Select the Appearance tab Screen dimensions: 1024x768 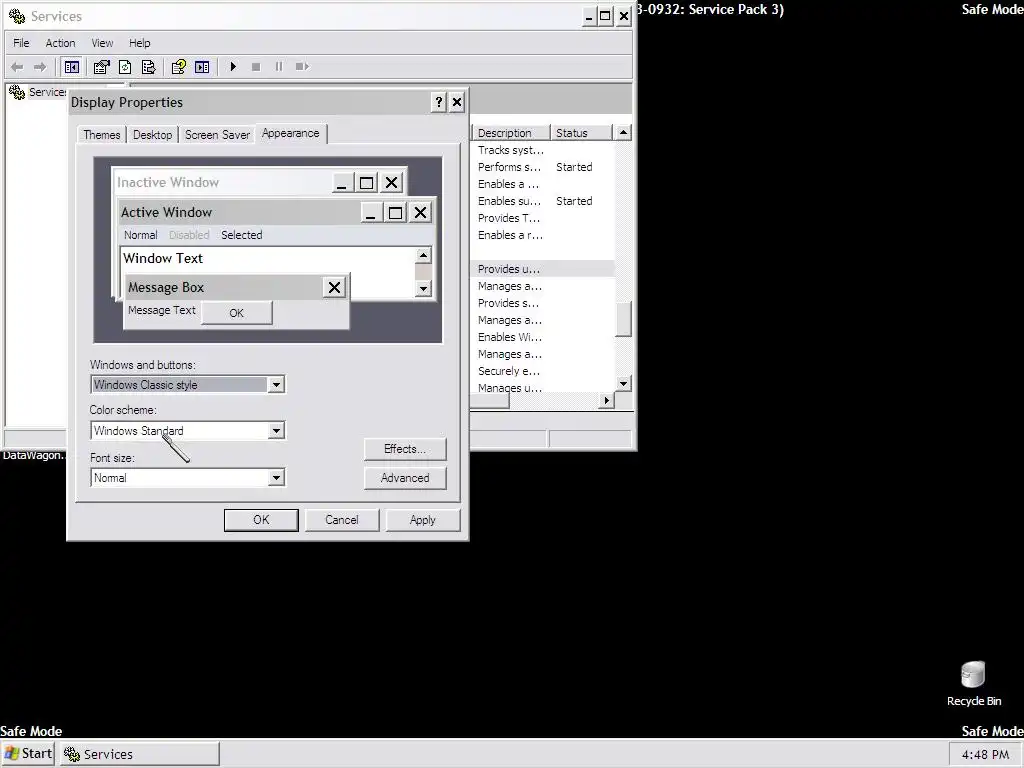291,133
